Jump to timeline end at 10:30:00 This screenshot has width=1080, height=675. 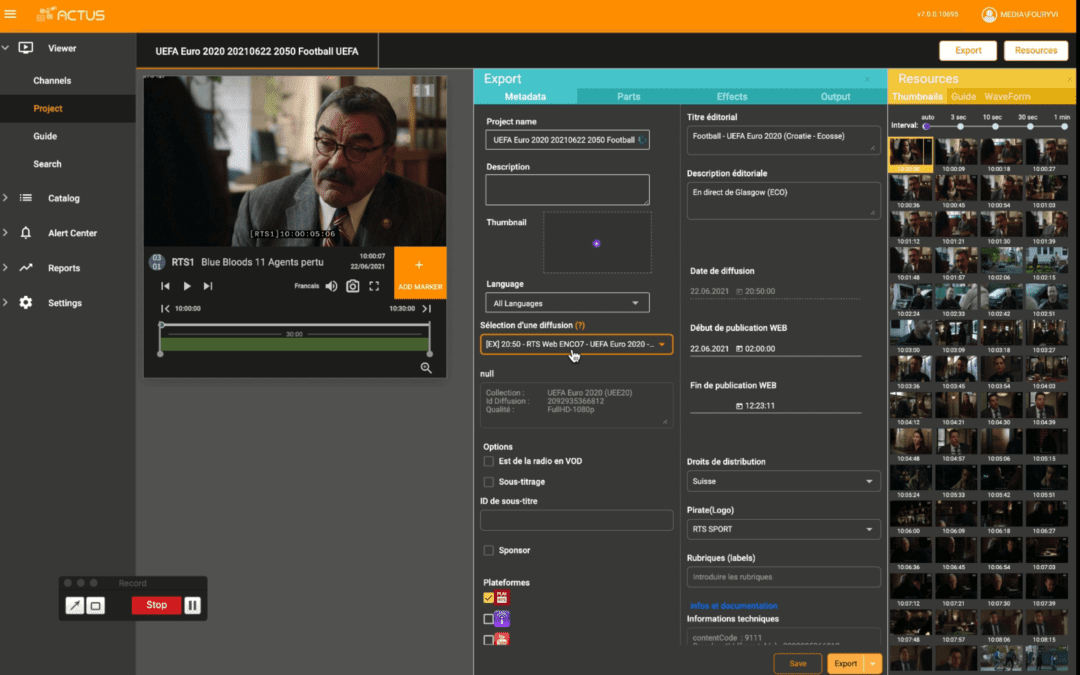(x=426, y=309)
